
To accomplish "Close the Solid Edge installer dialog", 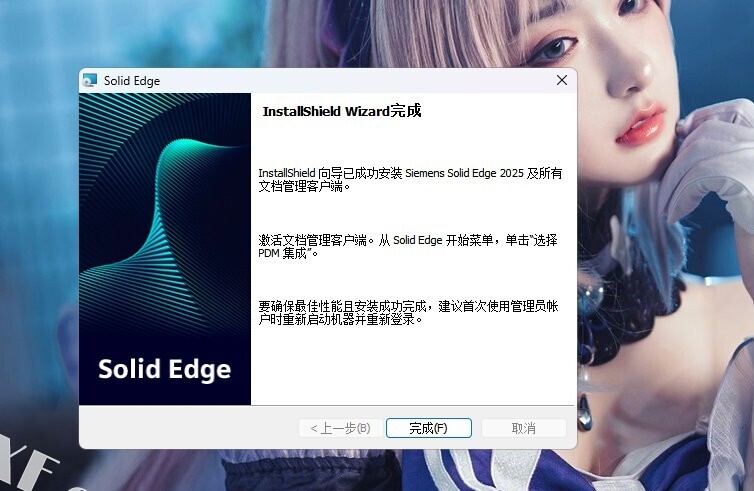I will coord(562,80).
